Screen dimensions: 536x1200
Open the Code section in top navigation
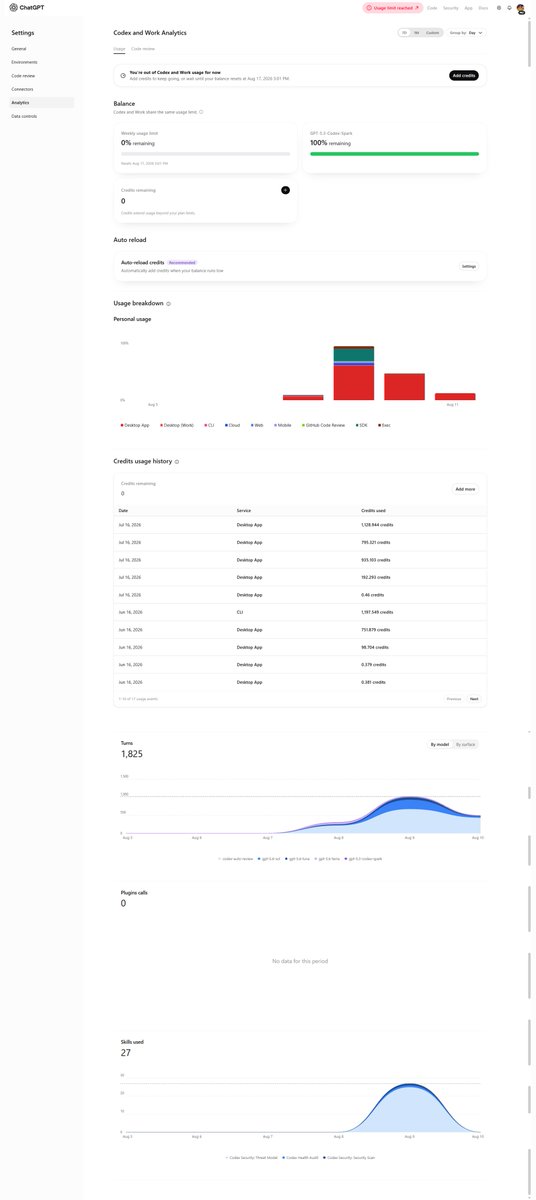pos(432,7)
